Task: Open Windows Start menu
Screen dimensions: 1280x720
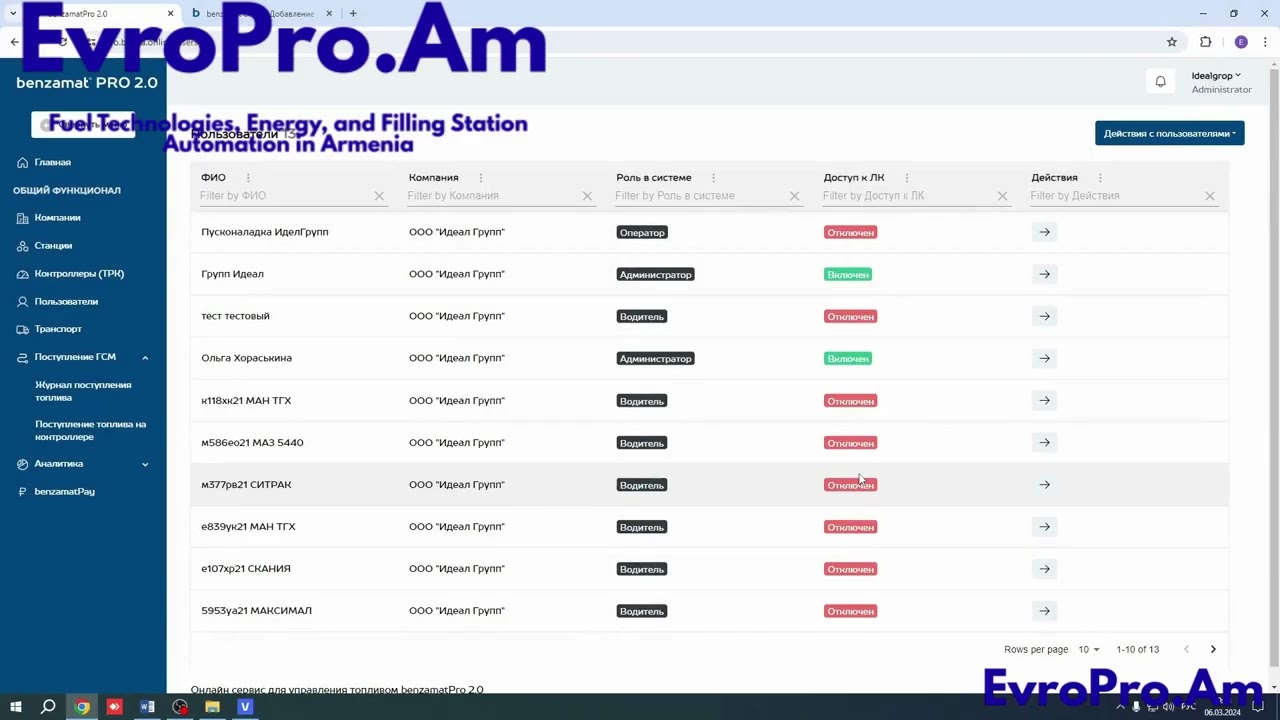Action: click(x=15, y=707)
